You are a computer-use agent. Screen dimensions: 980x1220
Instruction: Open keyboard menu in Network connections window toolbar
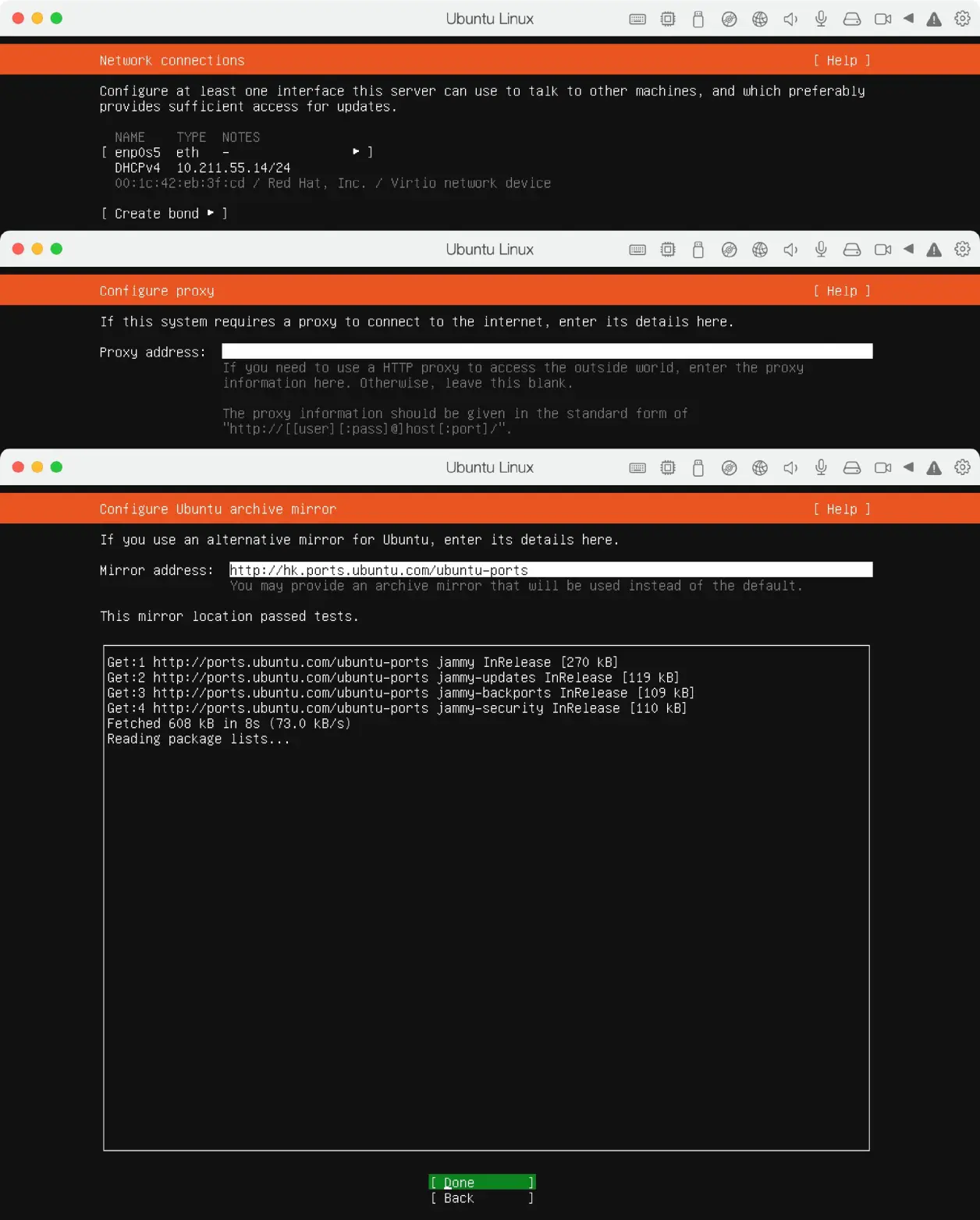tap(637, 20)
